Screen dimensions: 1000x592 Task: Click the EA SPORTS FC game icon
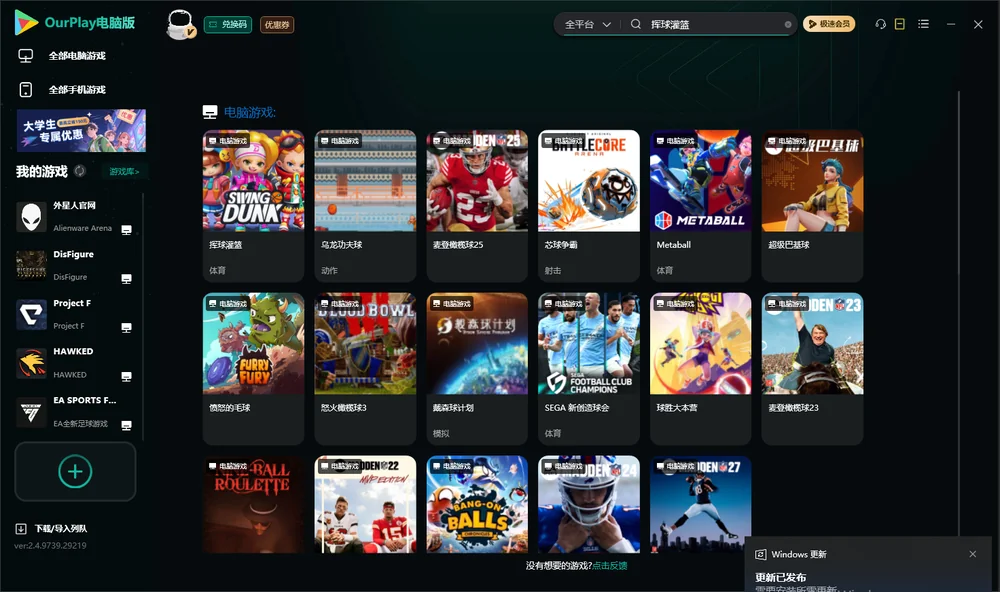pos(31,412)
